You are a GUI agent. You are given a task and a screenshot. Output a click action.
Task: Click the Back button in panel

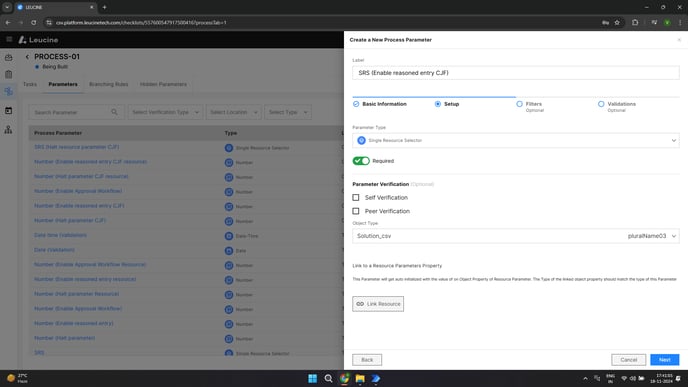[x=367, y=360]
